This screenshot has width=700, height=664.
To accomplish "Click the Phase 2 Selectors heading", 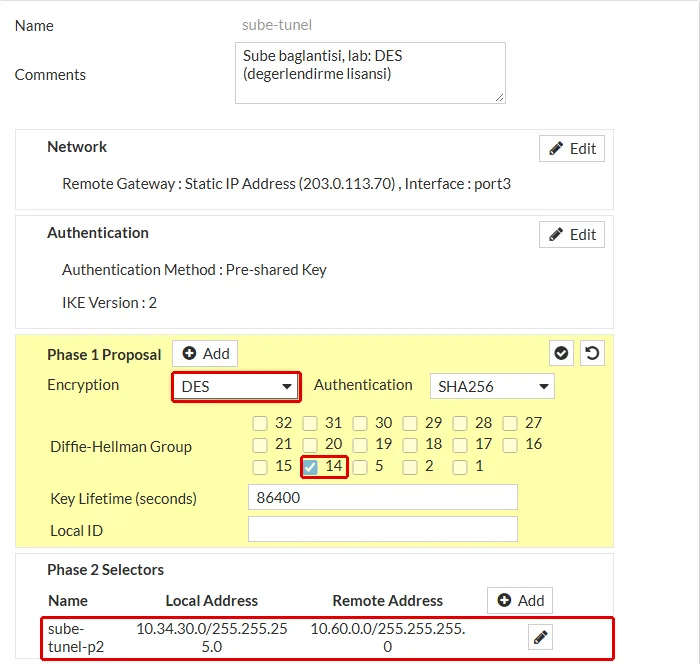I will [105, 570].
